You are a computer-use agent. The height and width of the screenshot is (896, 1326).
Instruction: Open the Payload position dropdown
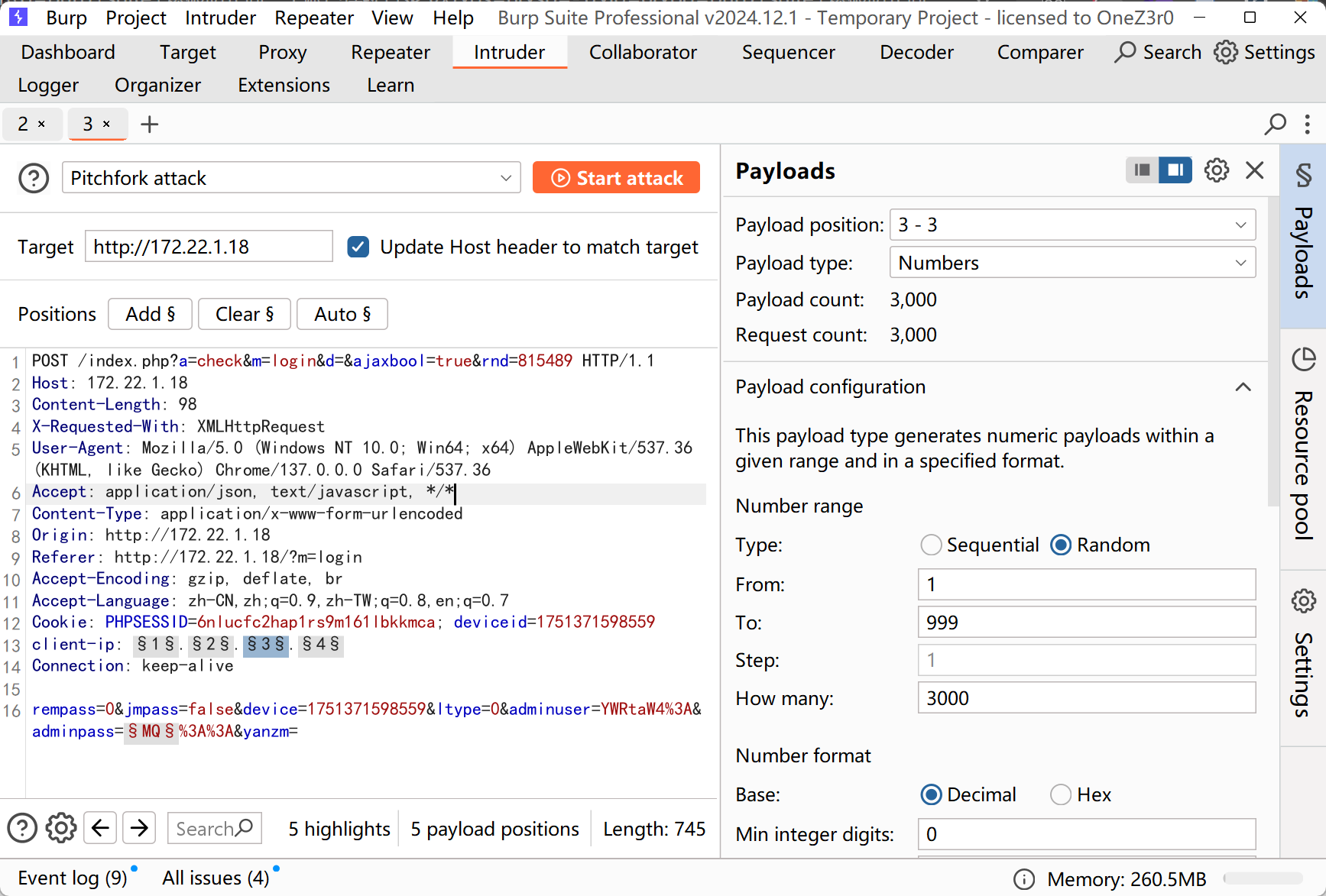point(1072,225)
